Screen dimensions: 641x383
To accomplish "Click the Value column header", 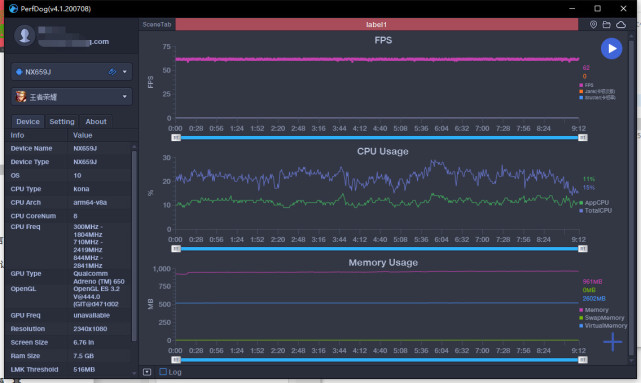I will point(83,135).
